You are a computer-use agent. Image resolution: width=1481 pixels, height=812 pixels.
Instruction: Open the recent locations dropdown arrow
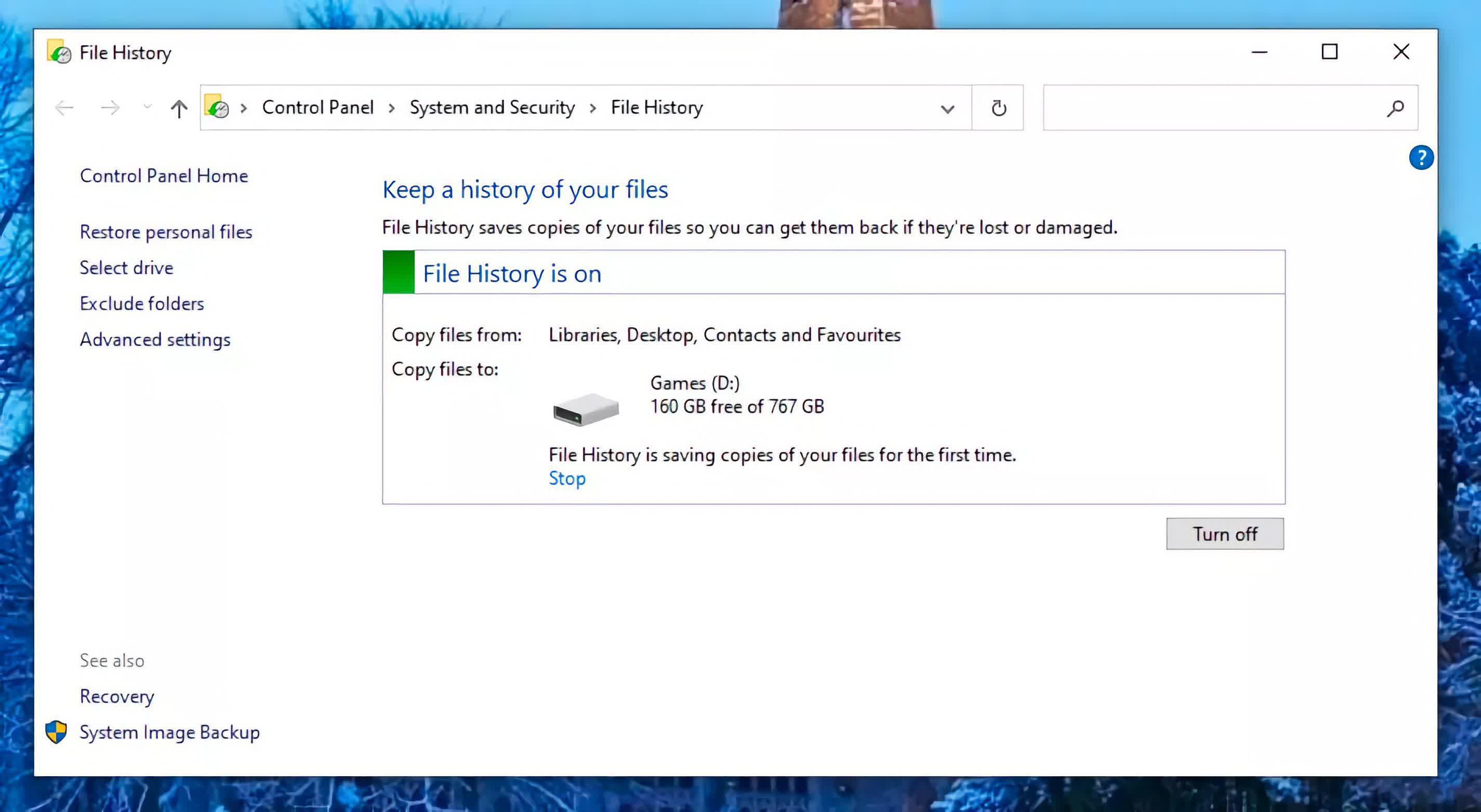pyautogui.click(x=148, y=107)
